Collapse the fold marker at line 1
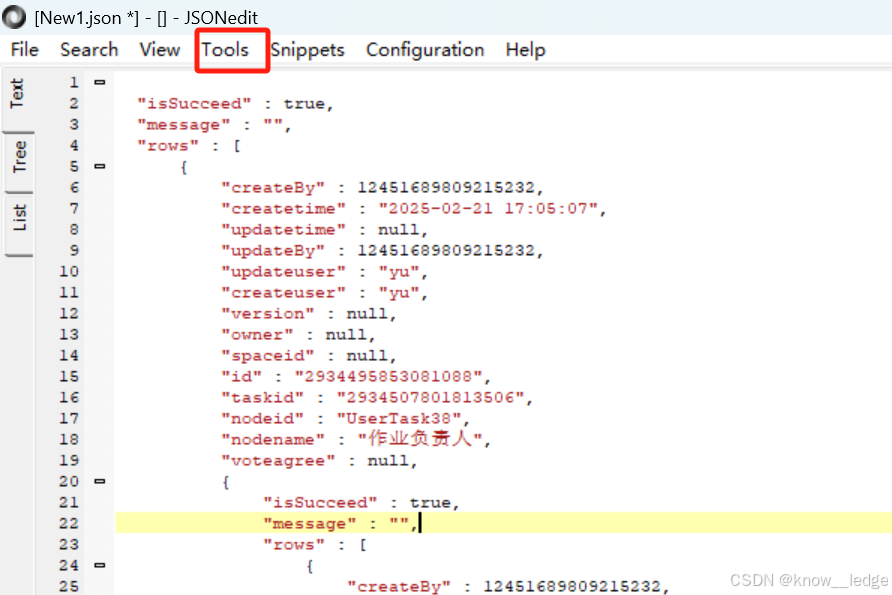Viewport: 892px width, 595px height. point(100,82)
